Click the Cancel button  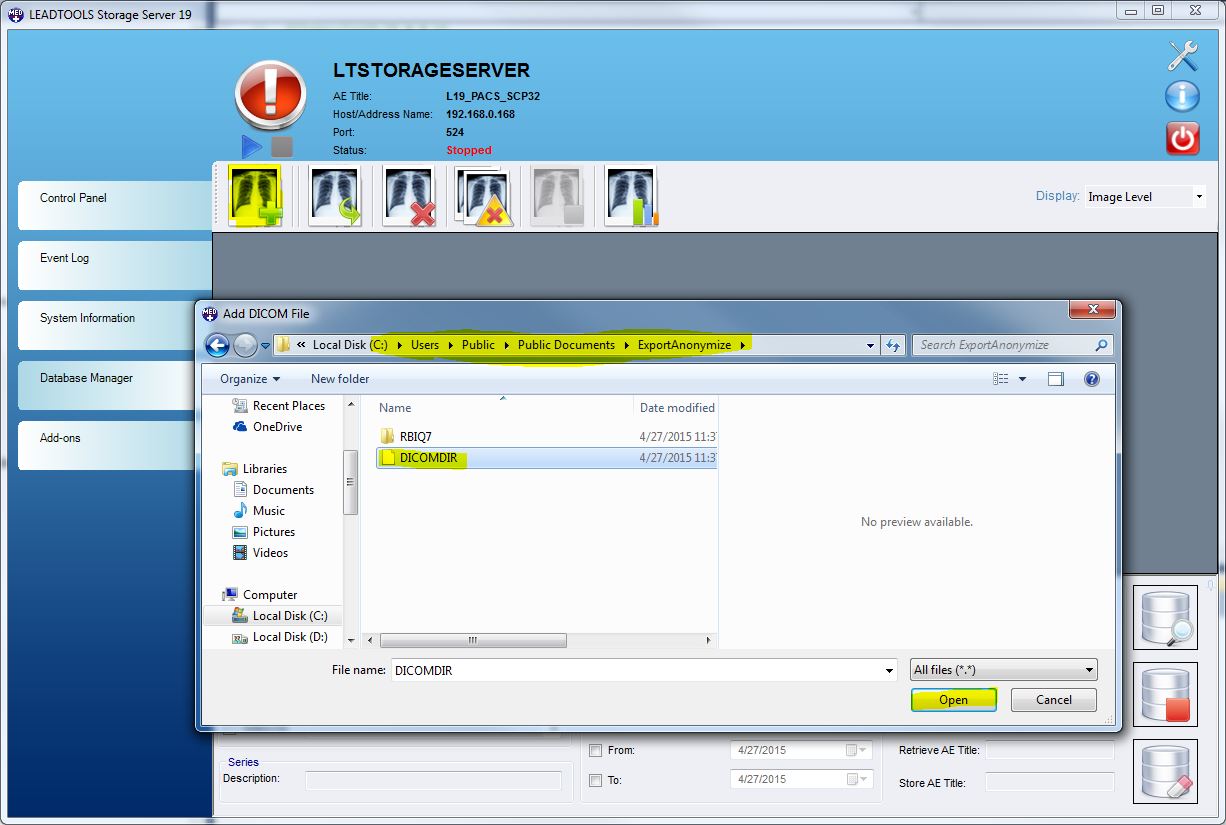pos(1054,700)
